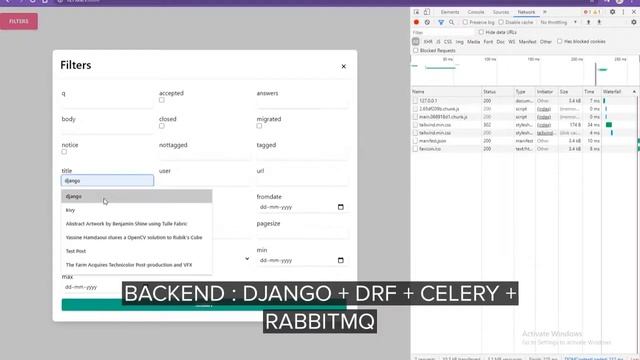Tick the migrated checkbox
This screenshot has width=640, height=360.
(x=259, y=126)
